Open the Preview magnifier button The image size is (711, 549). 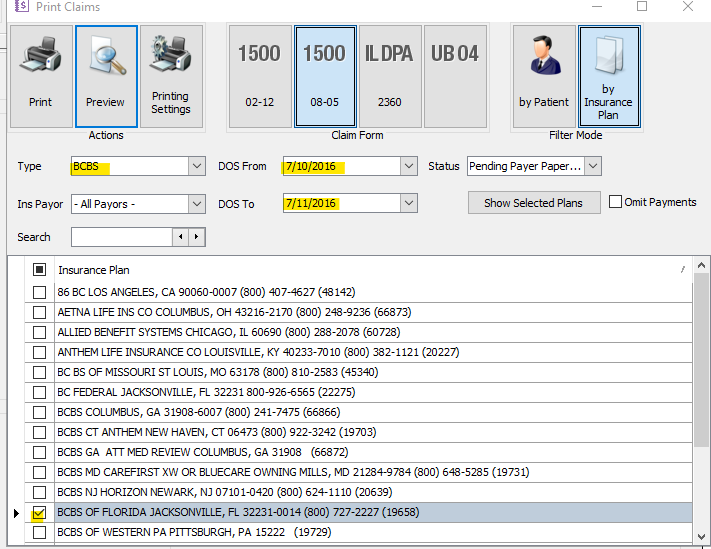106,76
